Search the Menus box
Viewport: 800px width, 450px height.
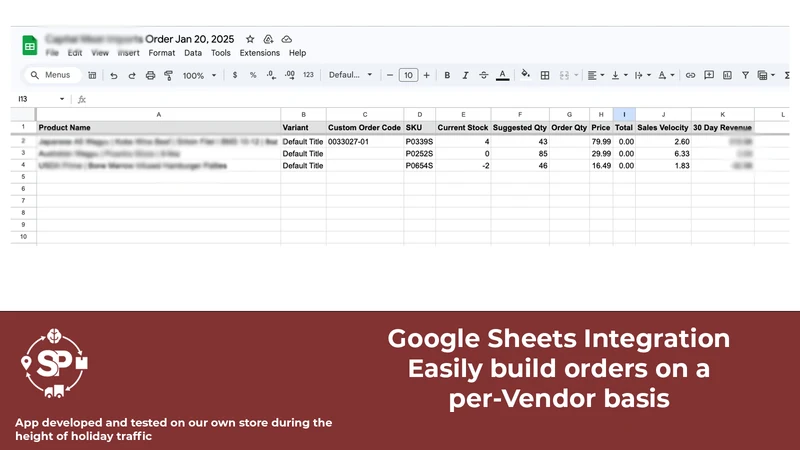pos(52,75)
